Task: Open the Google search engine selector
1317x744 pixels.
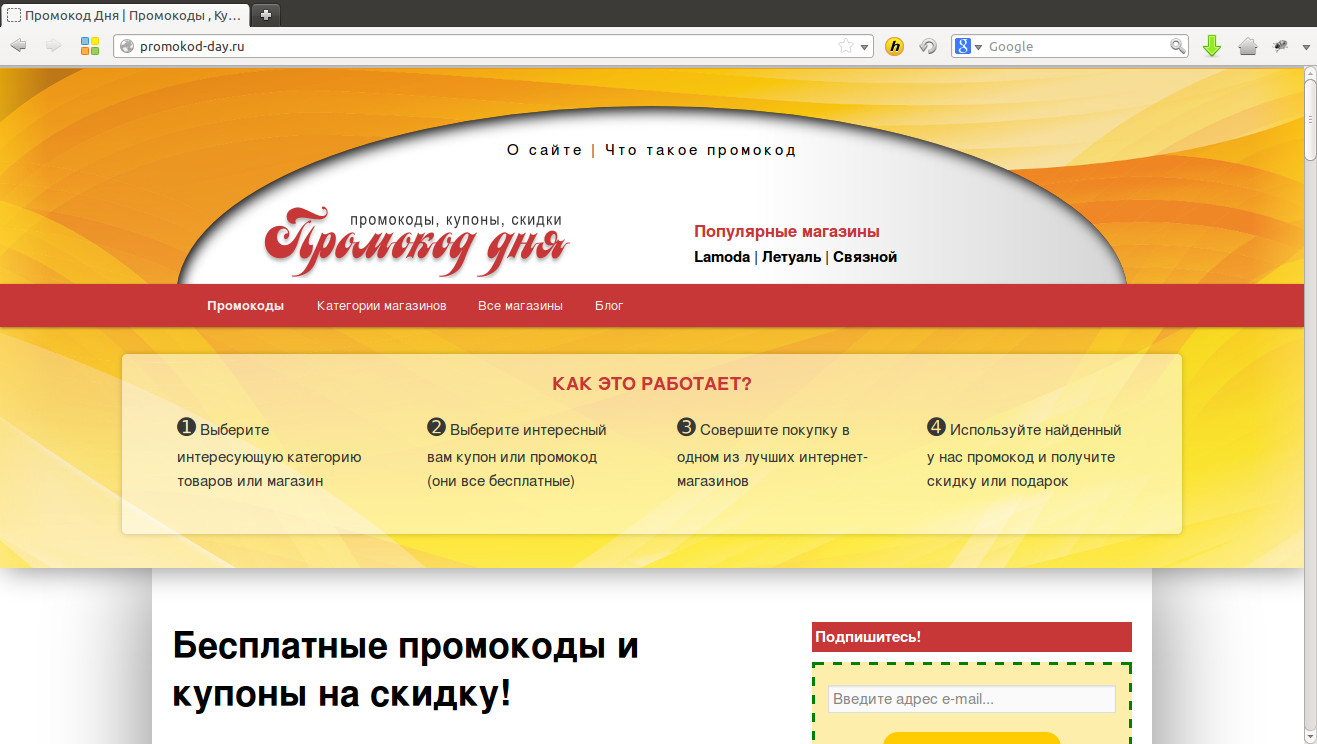Action: [968, 46]
